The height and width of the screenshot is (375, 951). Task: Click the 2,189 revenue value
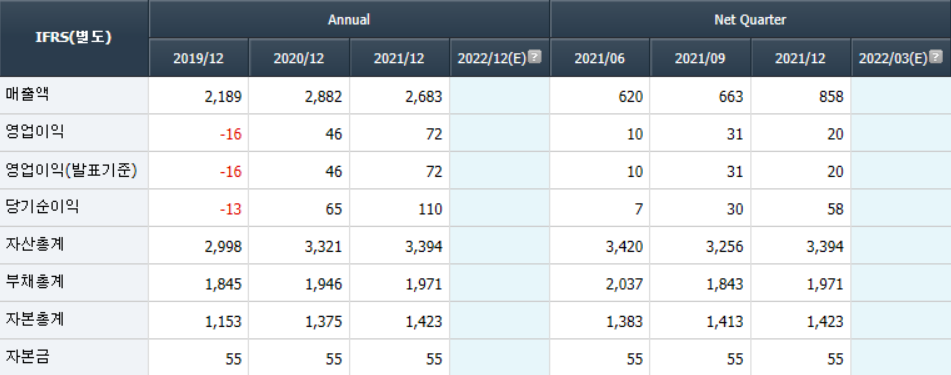[224, 97]
